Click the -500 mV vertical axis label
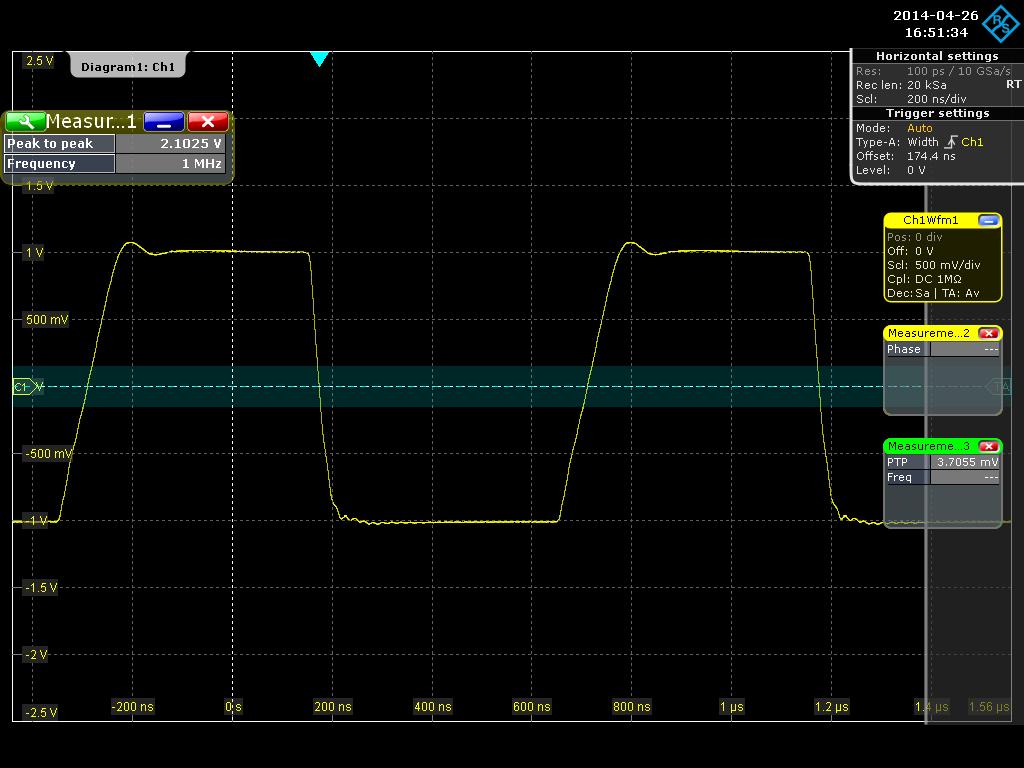 [48, 454]
